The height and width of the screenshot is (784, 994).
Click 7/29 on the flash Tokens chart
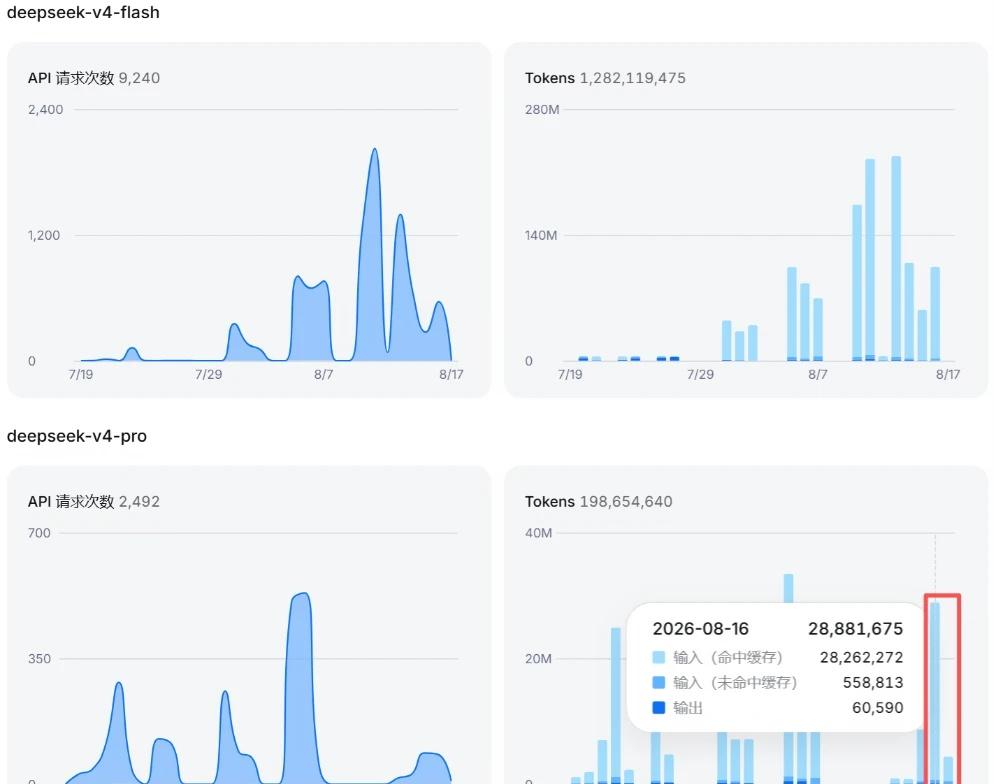tap(700, 375)
